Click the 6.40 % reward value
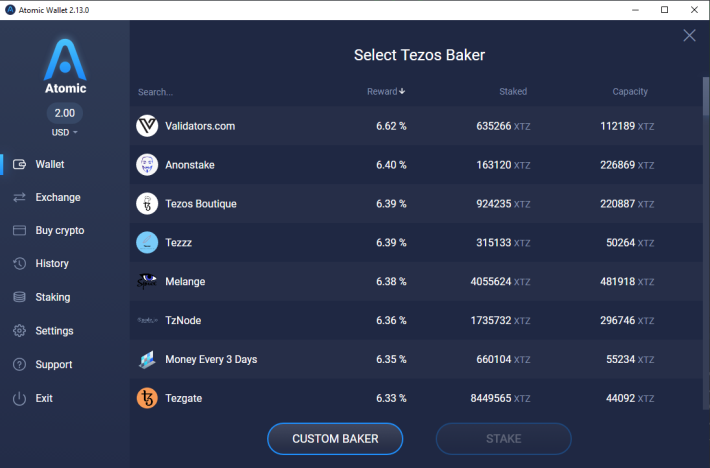The image size is (710, 468). [391, 165]
